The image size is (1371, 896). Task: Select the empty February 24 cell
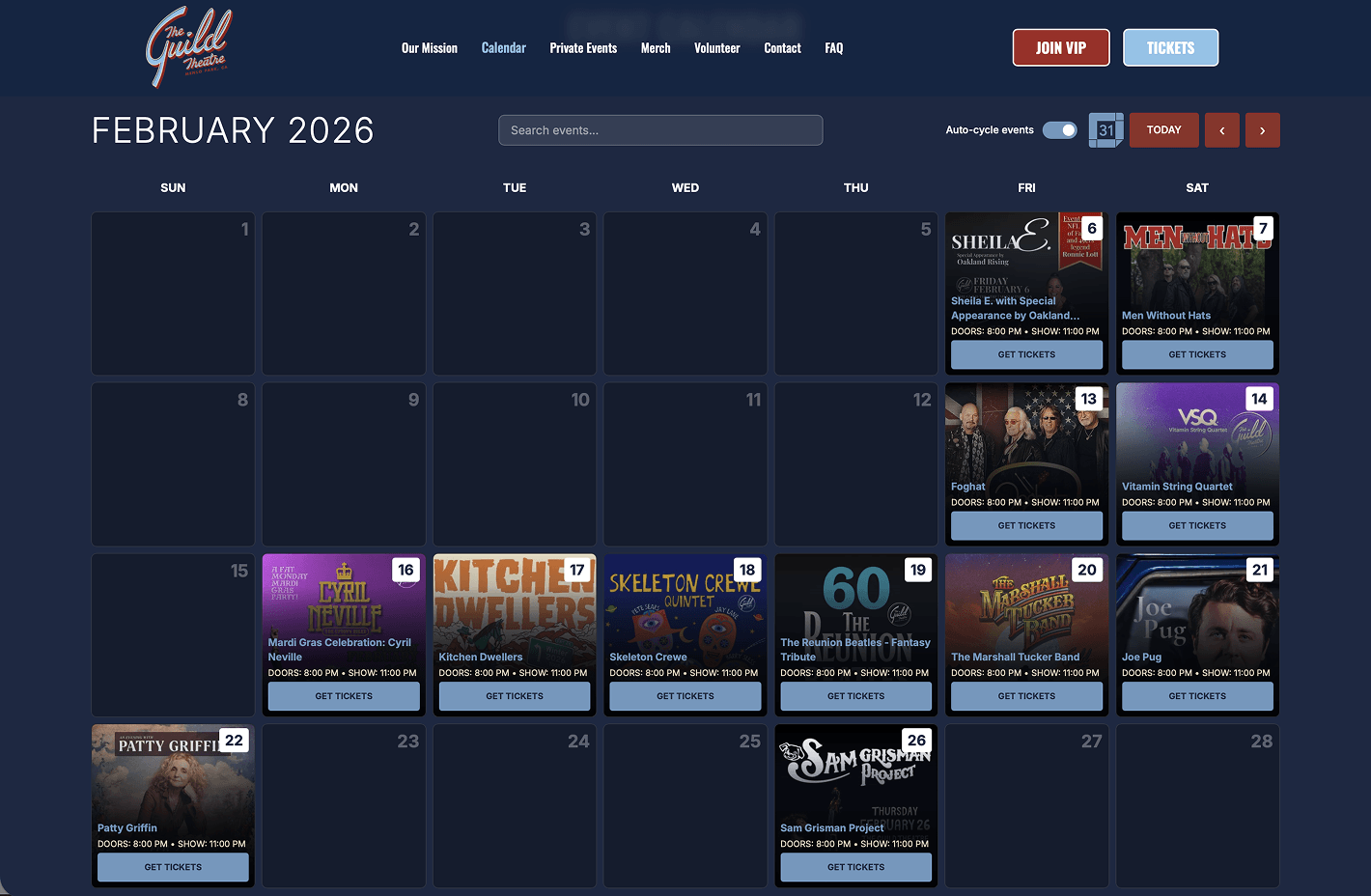coord(515,806)
